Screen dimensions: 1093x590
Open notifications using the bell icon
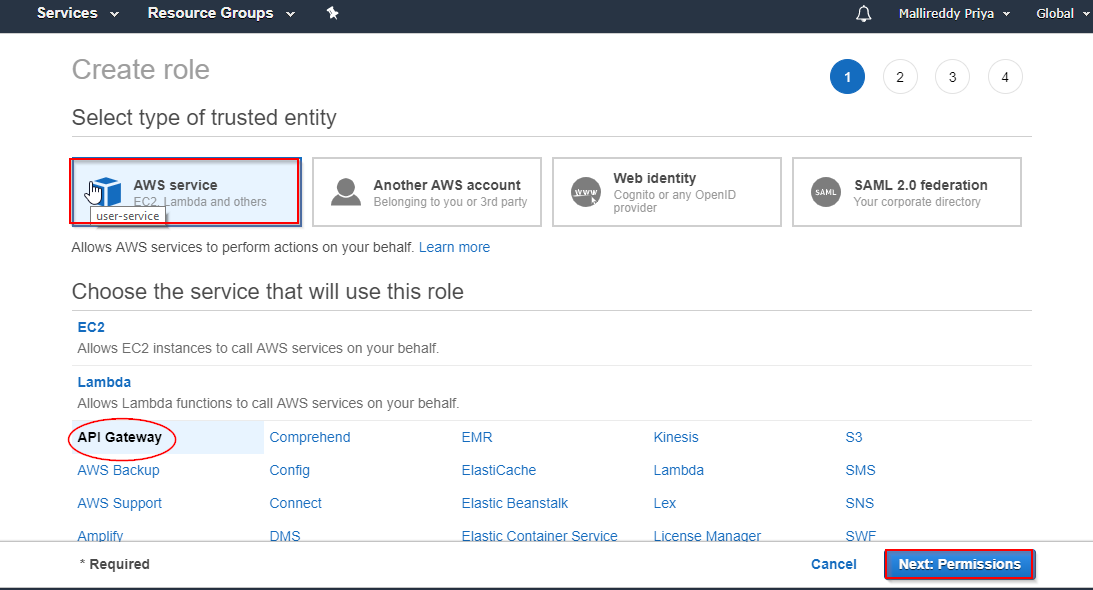click(862, 14)
